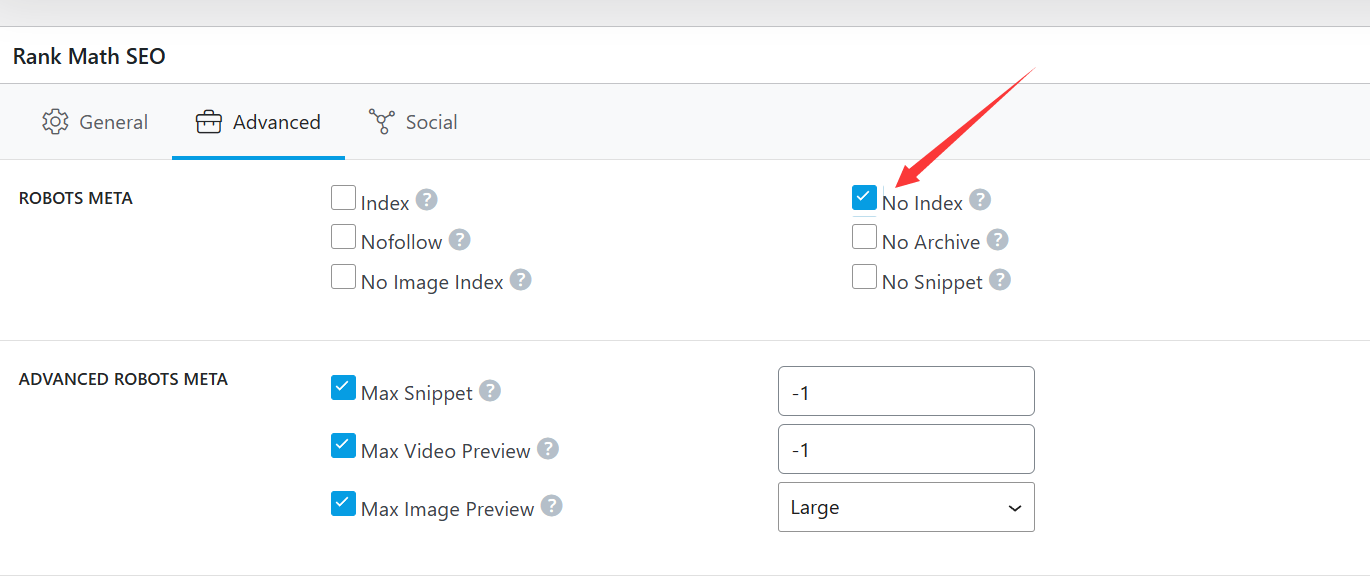Open the Max Image Preview dropdown

(905, 508)
